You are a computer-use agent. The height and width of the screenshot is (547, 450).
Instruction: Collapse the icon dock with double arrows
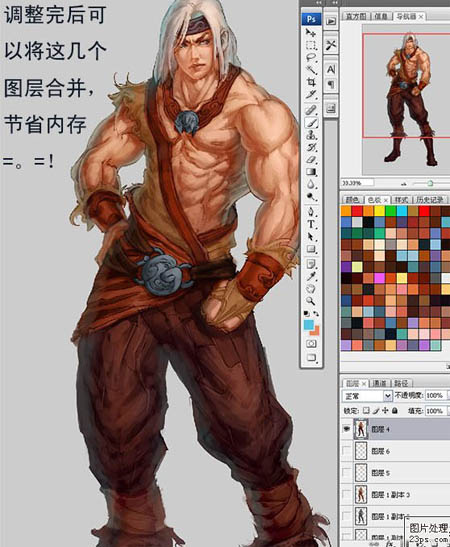334,3
